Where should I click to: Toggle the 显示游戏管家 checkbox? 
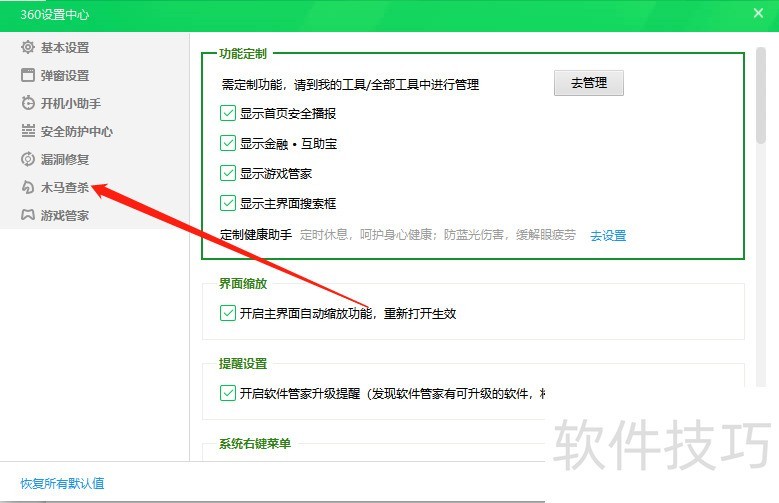(x=228, y=173)
